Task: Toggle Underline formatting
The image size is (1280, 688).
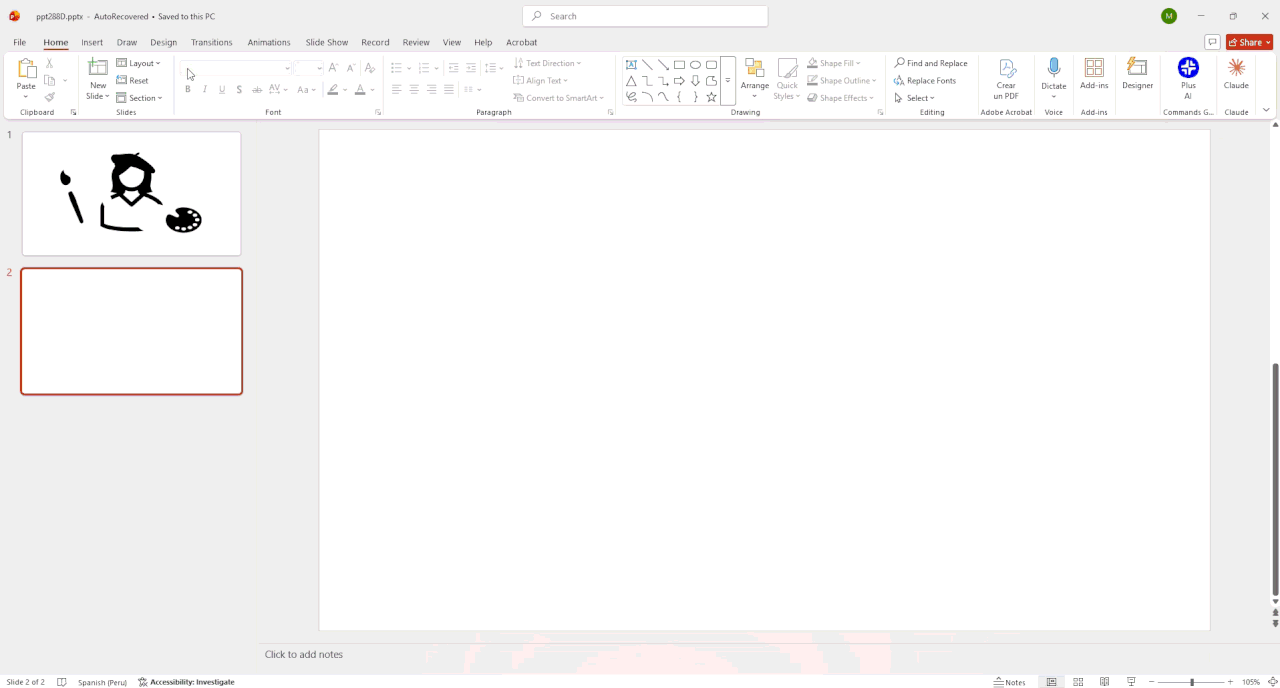Action: (x=222, y=90)
